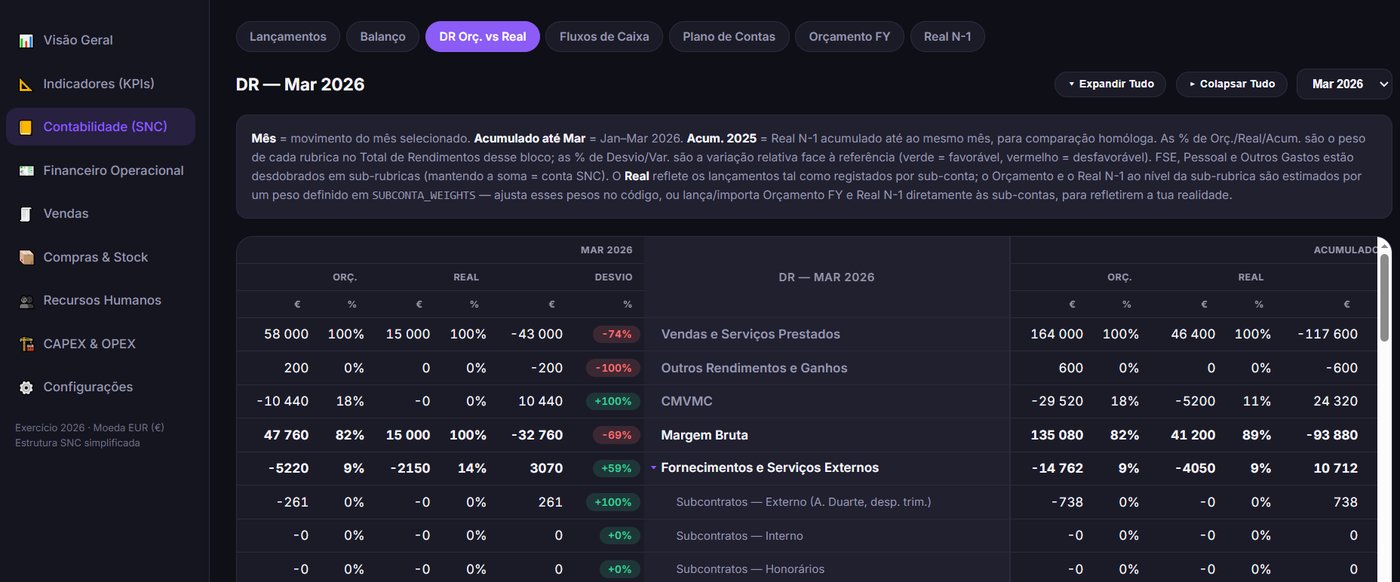Click the 164 000 accumulated budget value
This screenshot has width=1400, height=582.
pyautogui.click(x=1057, y=334)
